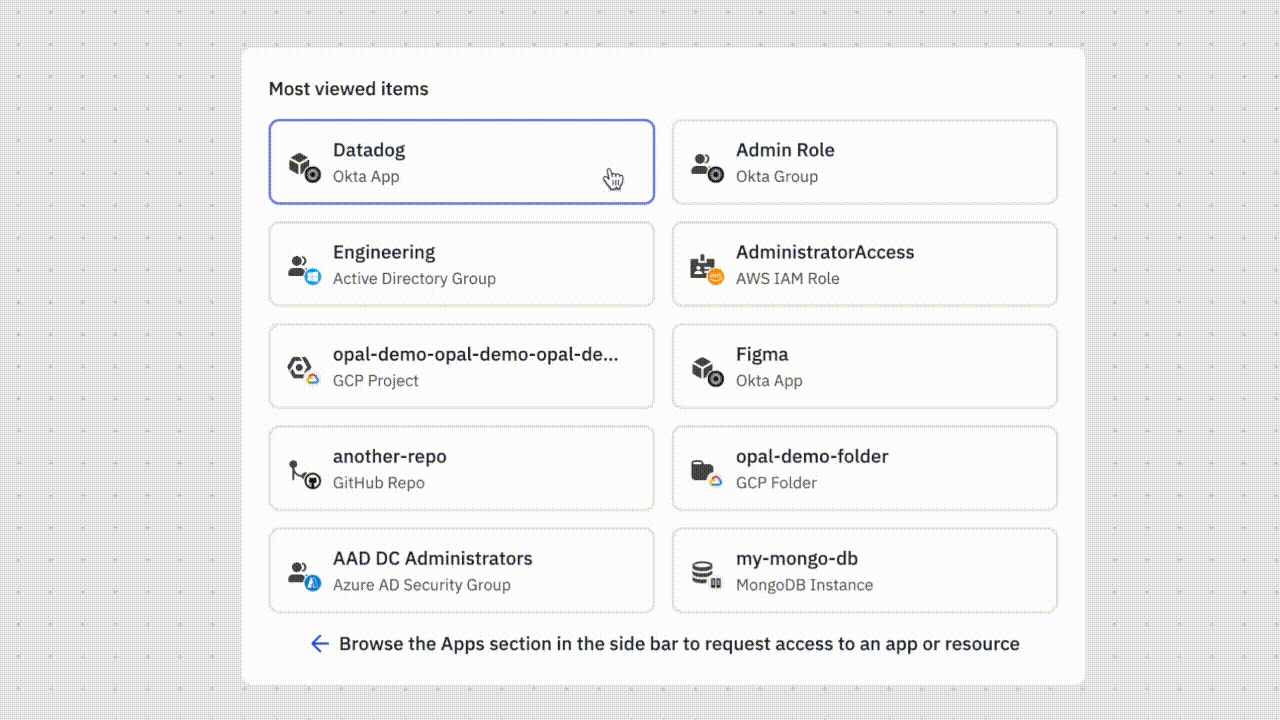Click the Engineering Active Directory group icon
This screenshot has height=720, width=1280.
click(304, 268)
